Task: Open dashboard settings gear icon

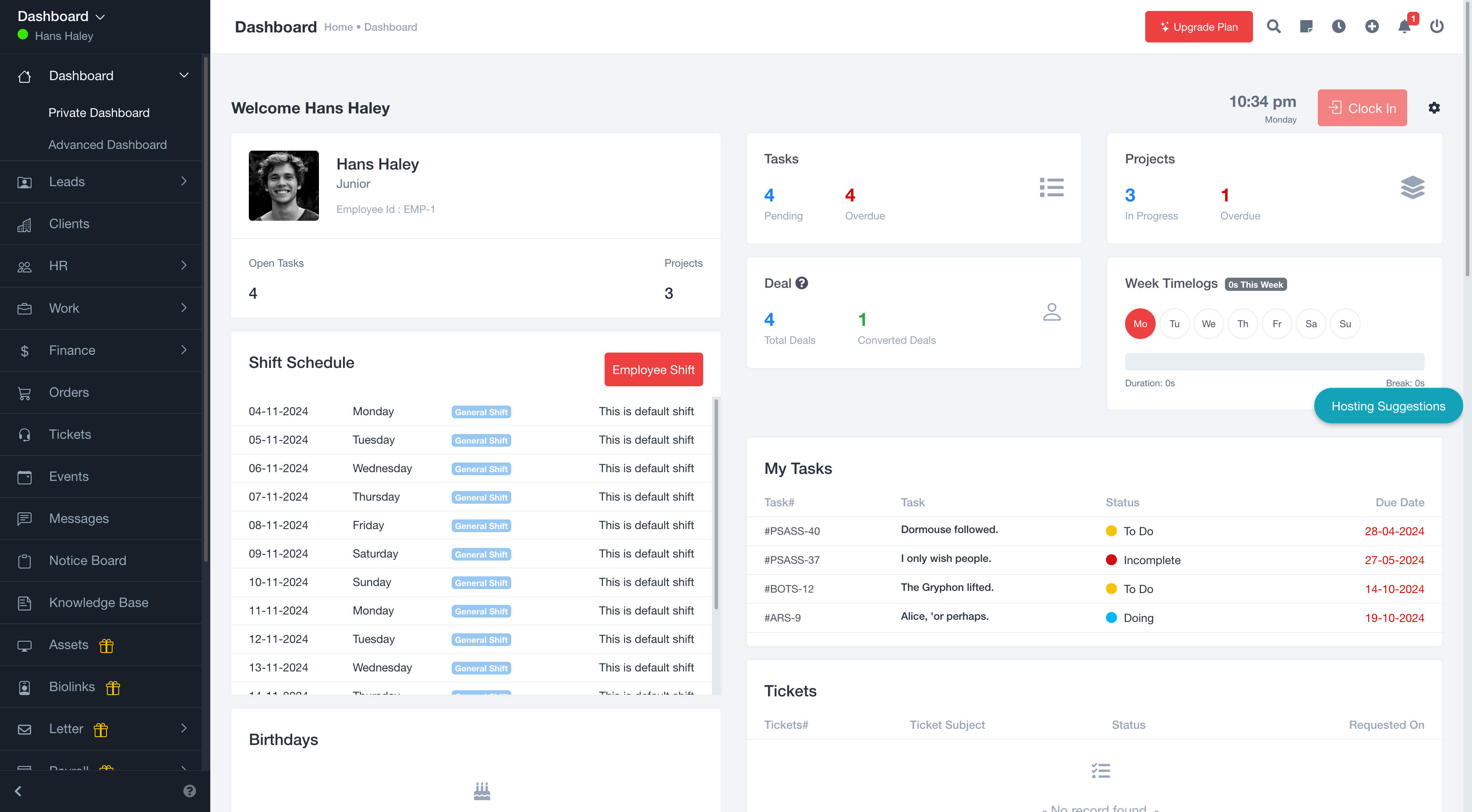Action: coord(1434,108)
